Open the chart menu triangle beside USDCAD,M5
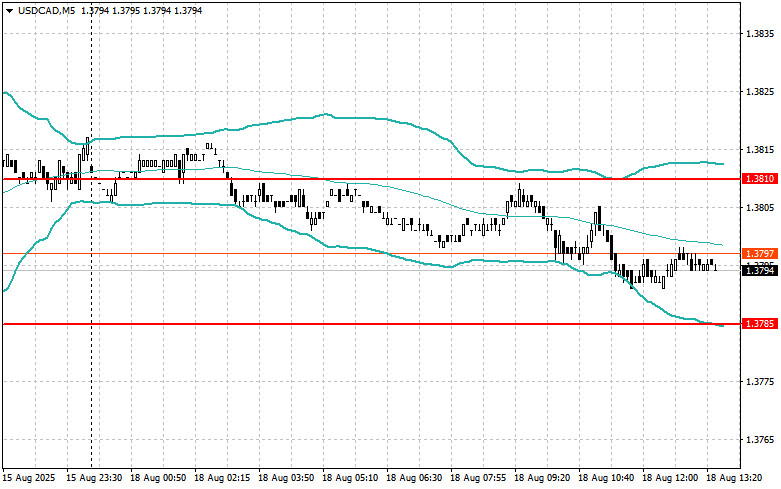Viewport: 781px width, 489px height. (10, 10)
